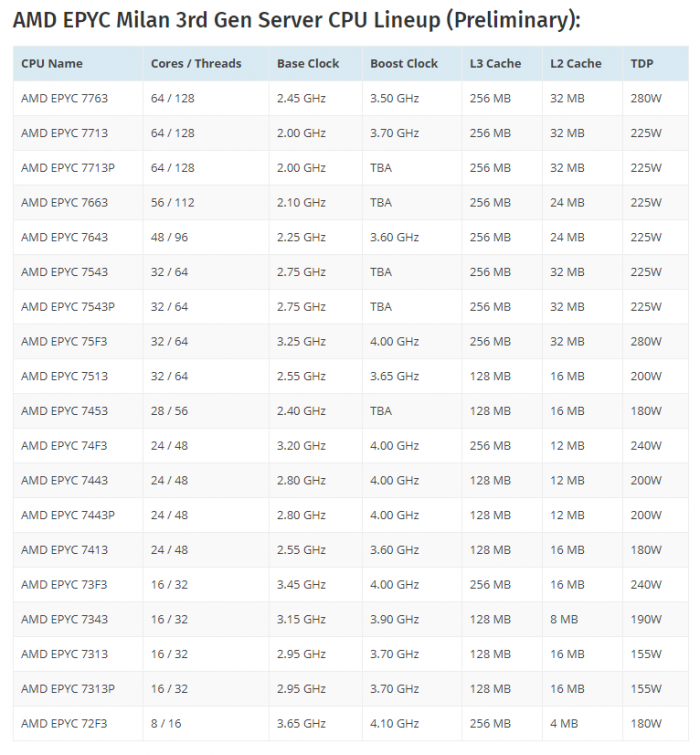Click the TBA boost clock for EPYC 7453
Screen dimensions: 700x755
tap(381, 411)
